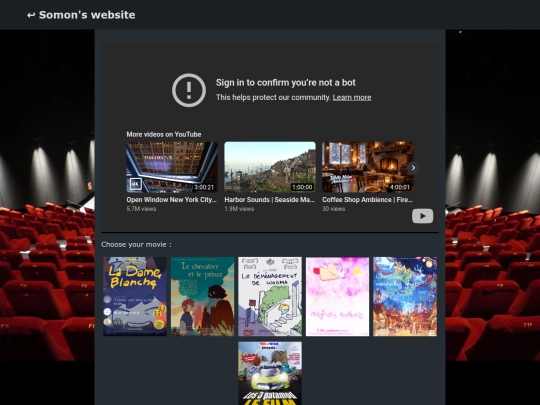Click title 'Open Window New York City...'
The image size is (540, 405).
coord(172,200)
